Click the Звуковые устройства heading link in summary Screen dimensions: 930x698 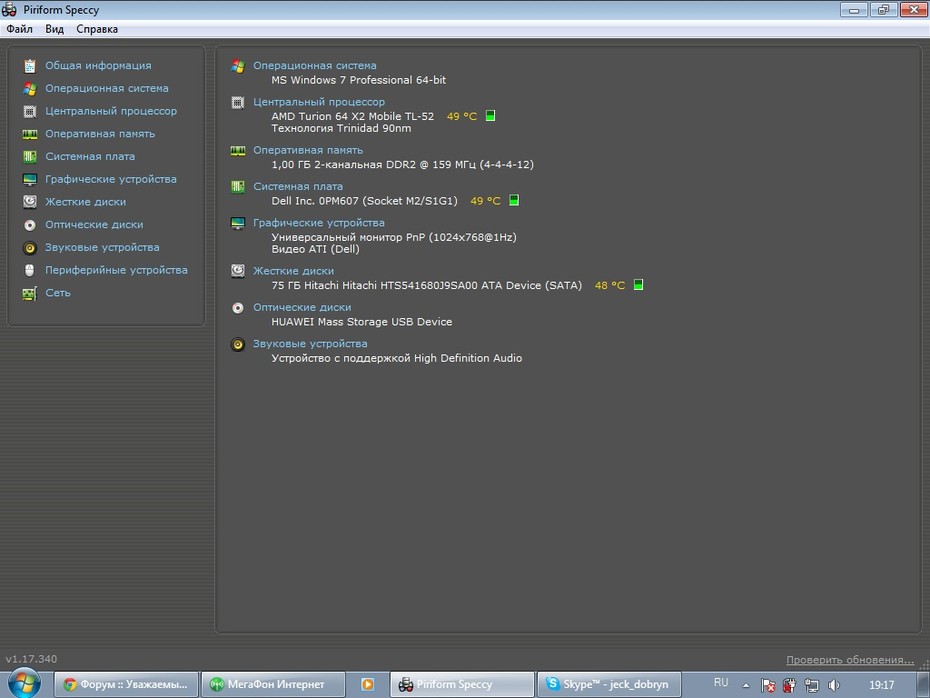pos(310,344)
